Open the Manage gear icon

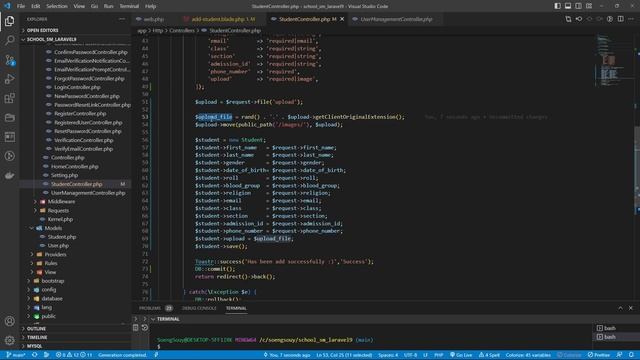pyautogui.click(x=9, y=340)
